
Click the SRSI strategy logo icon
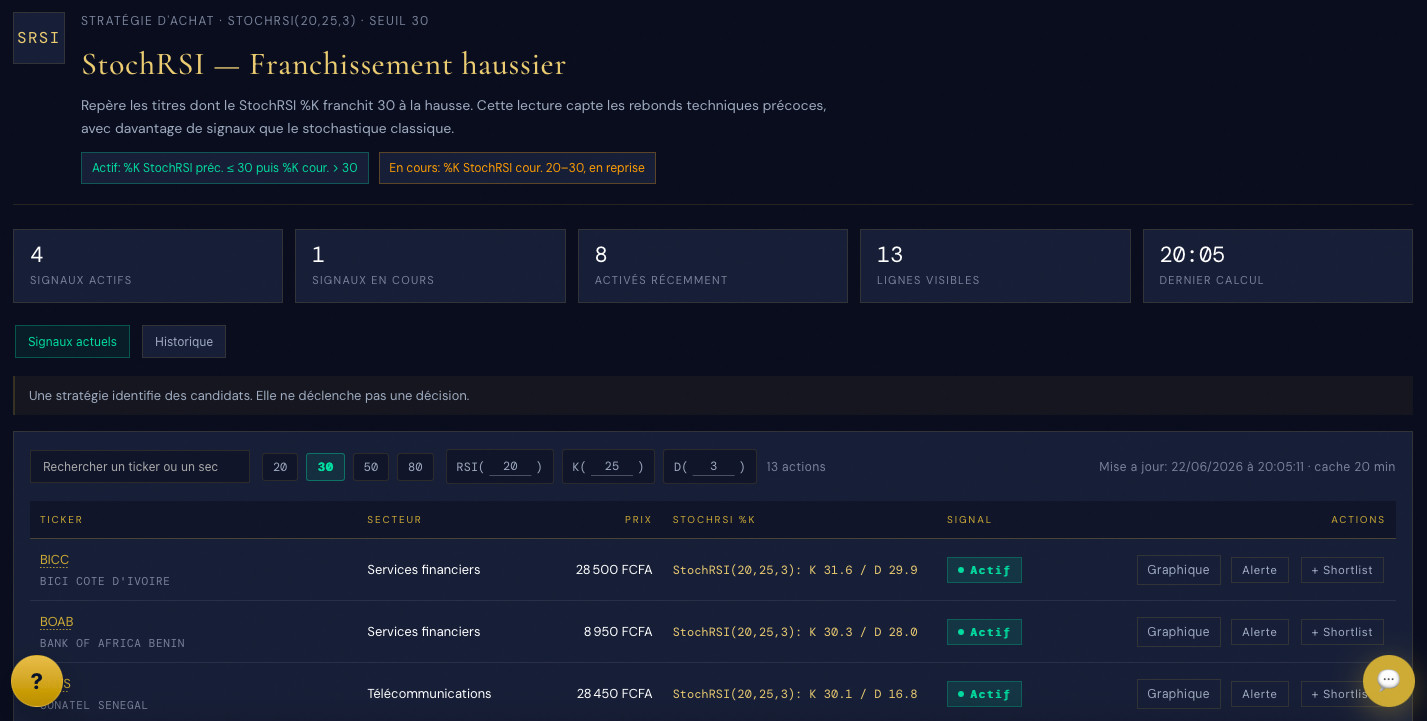coord(39,38)
